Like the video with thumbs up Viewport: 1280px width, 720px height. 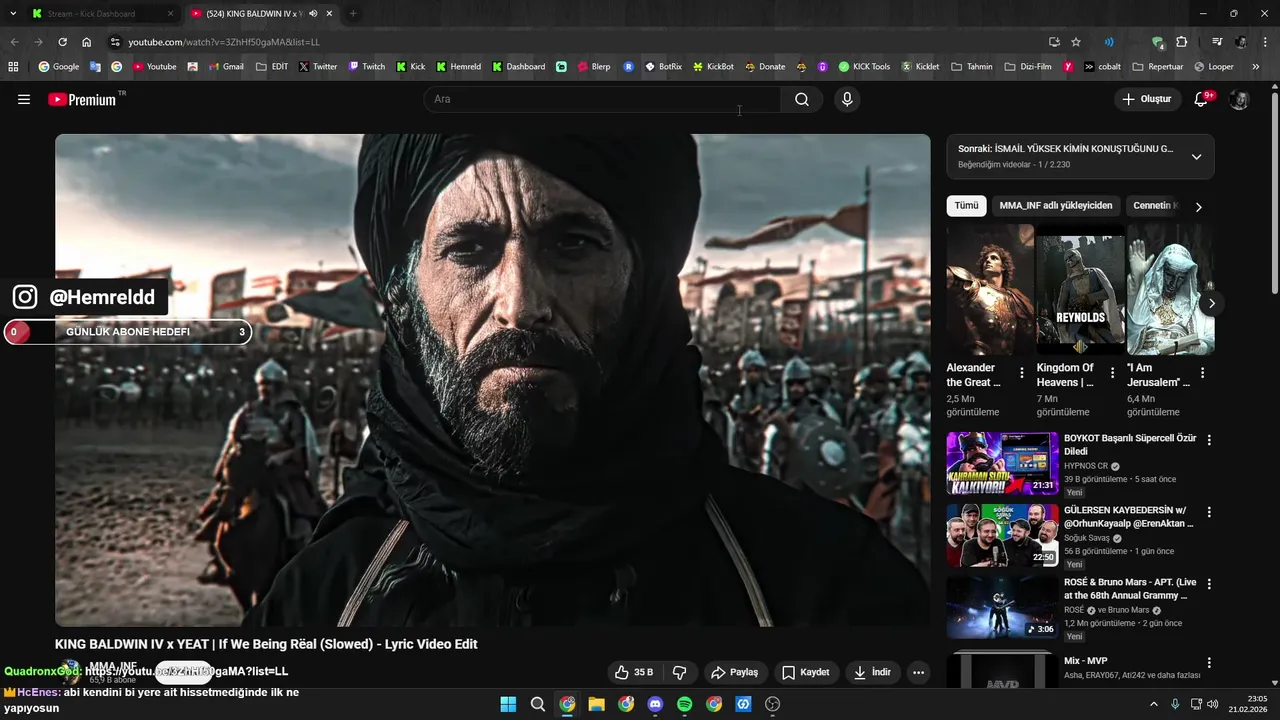(x=634, y=672)
